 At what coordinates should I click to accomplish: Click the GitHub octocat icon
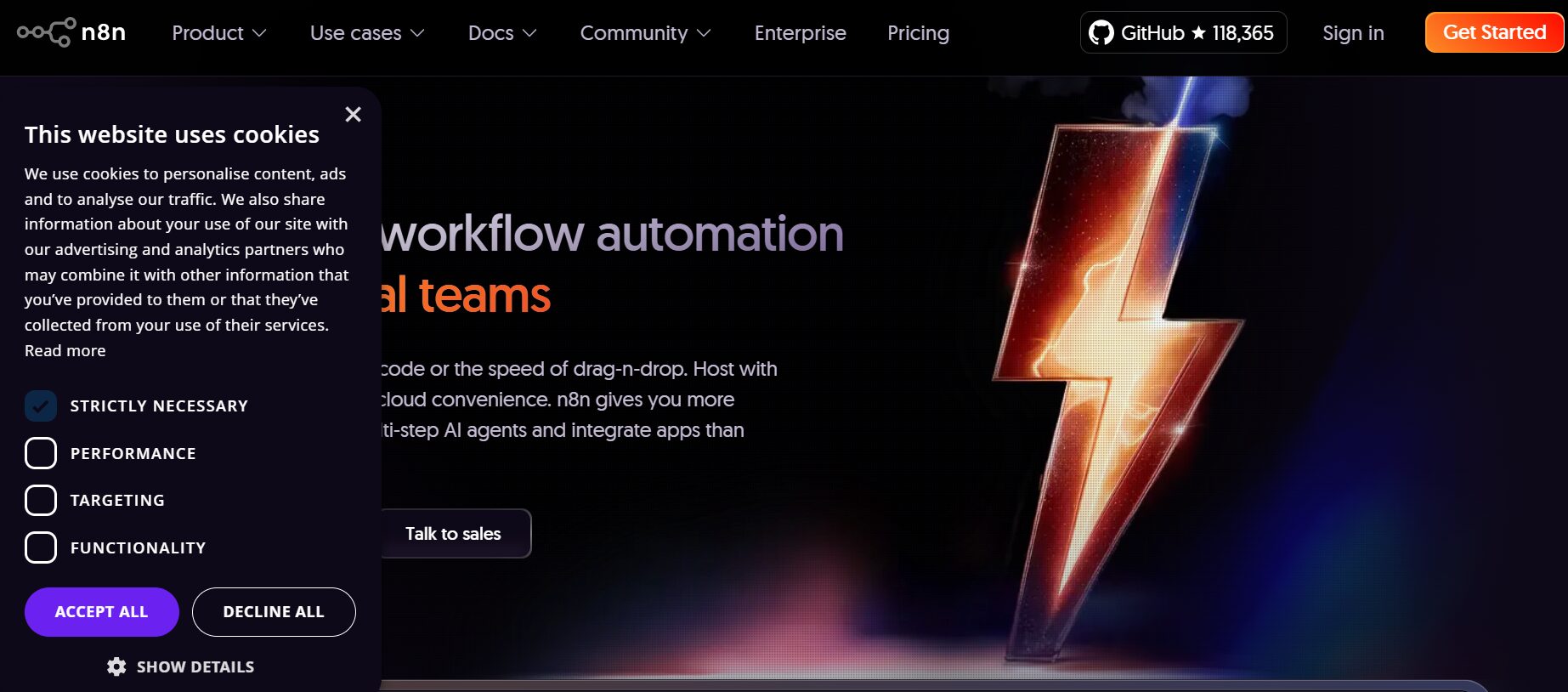[x=1101, y=33]
